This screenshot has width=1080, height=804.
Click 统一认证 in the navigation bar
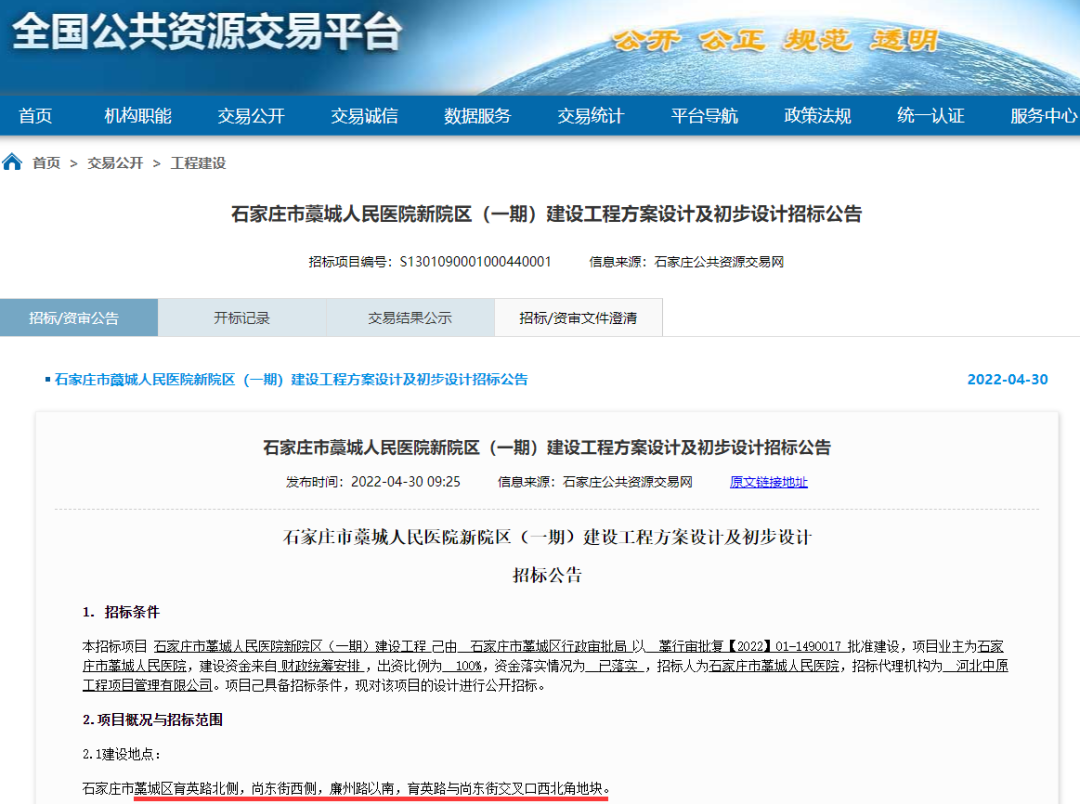(x=931, y=116)
